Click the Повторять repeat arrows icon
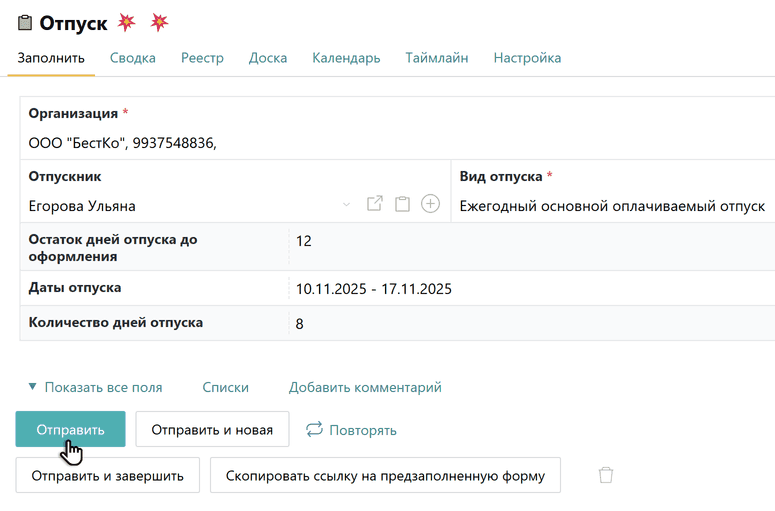This screenshot has height=511, width=775. coord(314,429)
